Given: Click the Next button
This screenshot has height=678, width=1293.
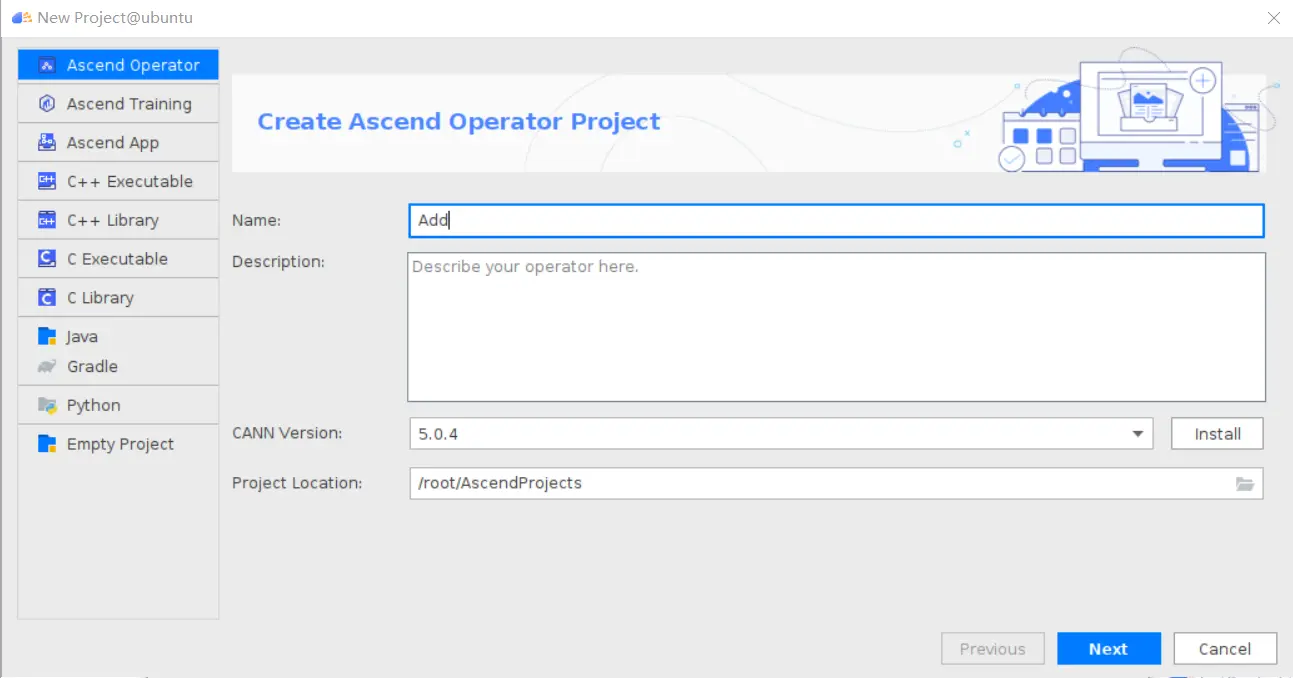Looking at the screenshot, I should click(1109, 649).
